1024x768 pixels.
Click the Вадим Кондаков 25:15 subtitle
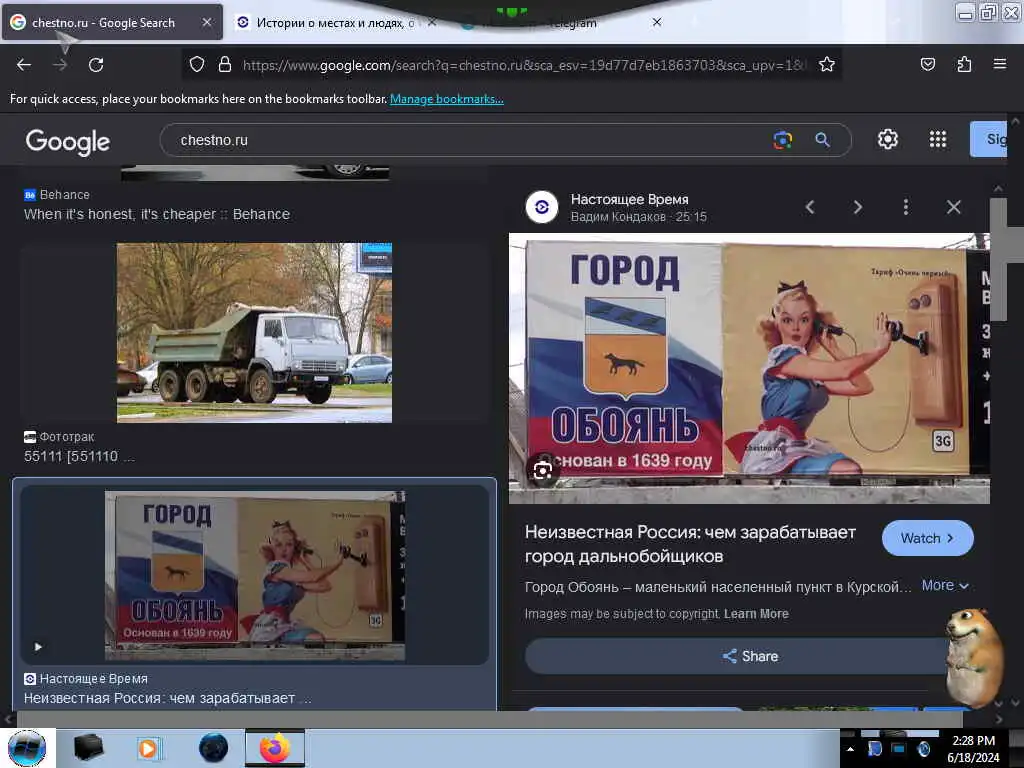[639, 217]
